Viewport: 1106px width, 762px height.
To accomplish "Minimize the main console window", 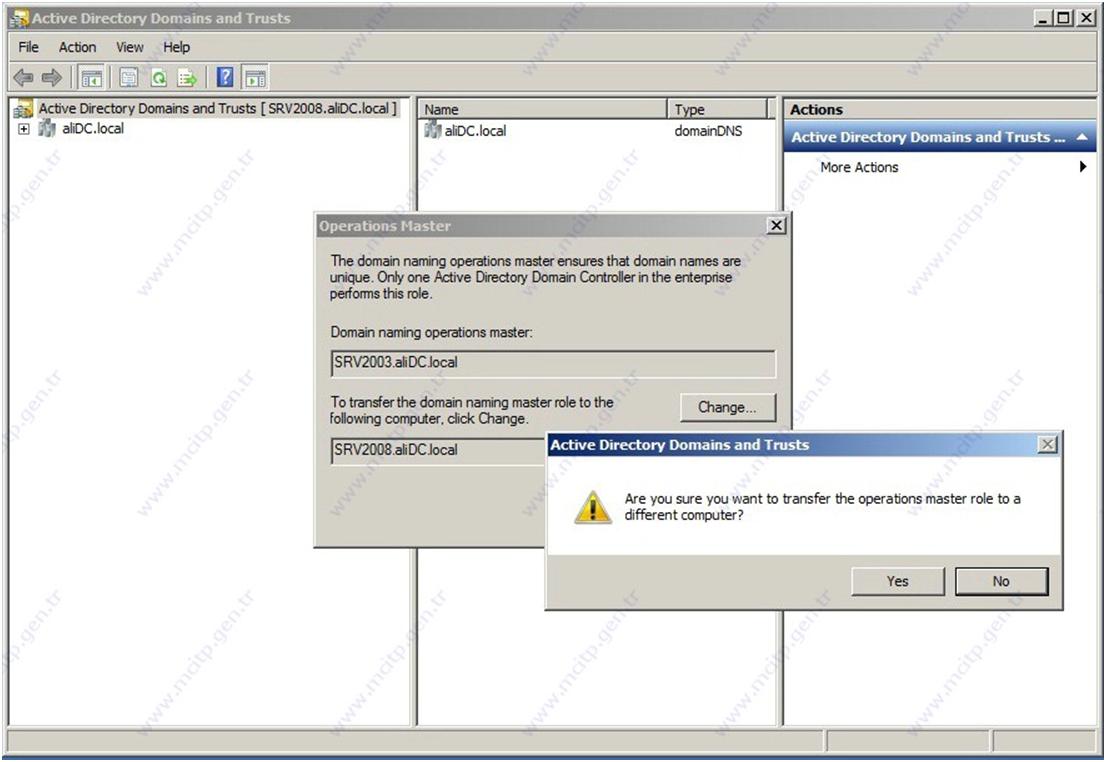I will tap(1043, 18).
